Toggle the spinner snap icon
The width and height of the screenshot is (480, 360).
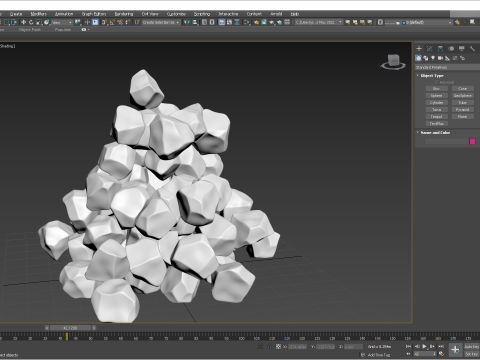(x=128, y=22)
